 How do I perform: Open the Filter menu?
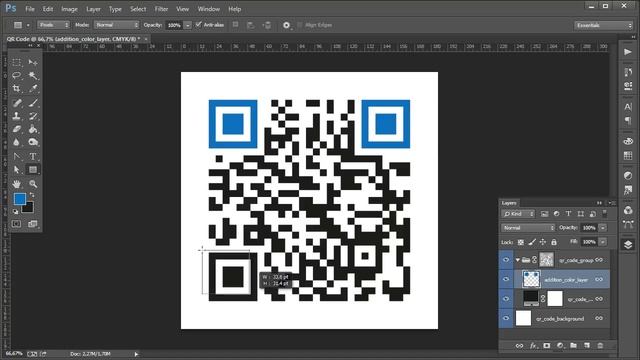(x=161, y=9)
